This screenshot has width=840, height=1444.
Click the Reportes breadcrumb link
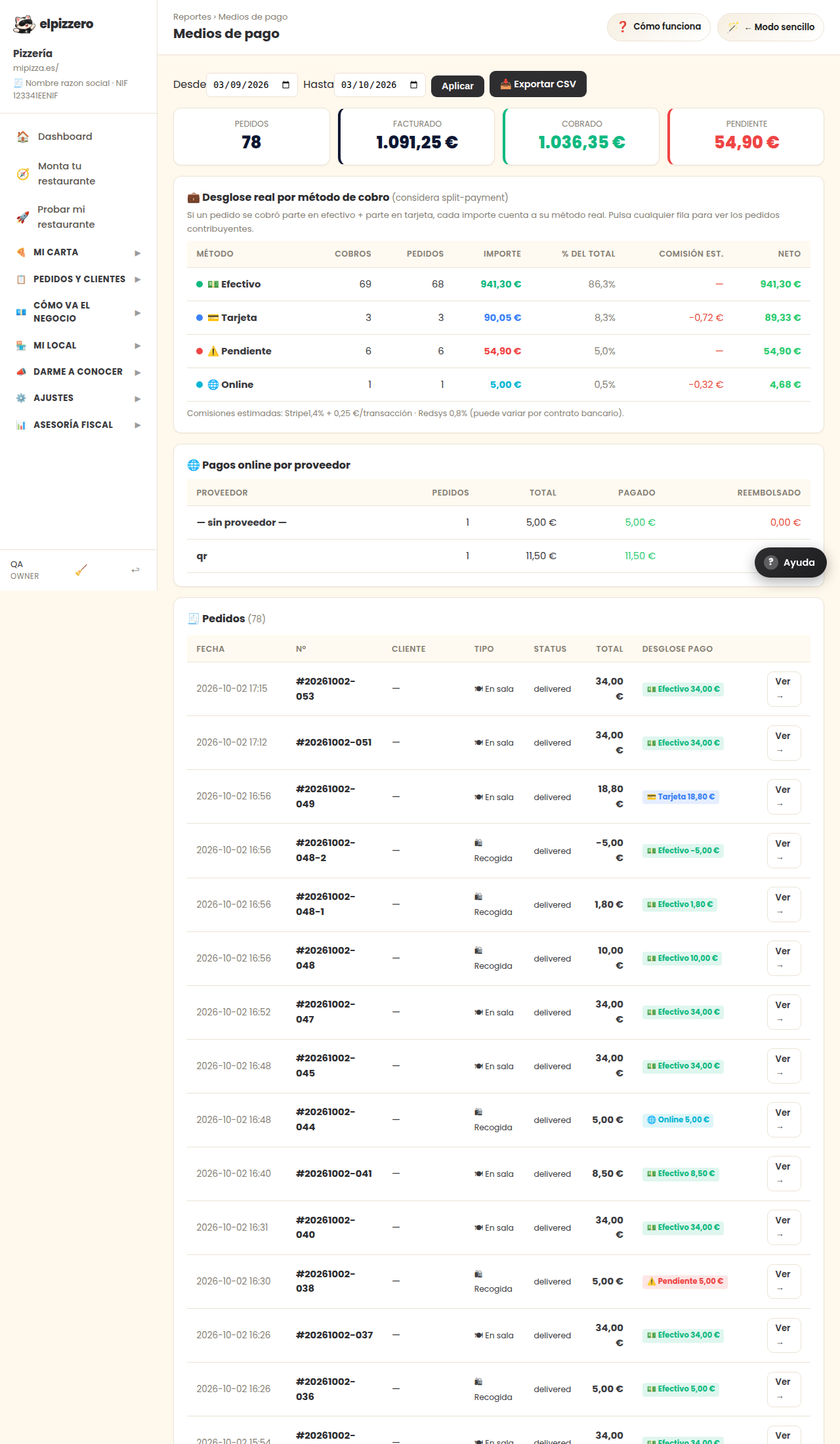(x=192, y=17)
